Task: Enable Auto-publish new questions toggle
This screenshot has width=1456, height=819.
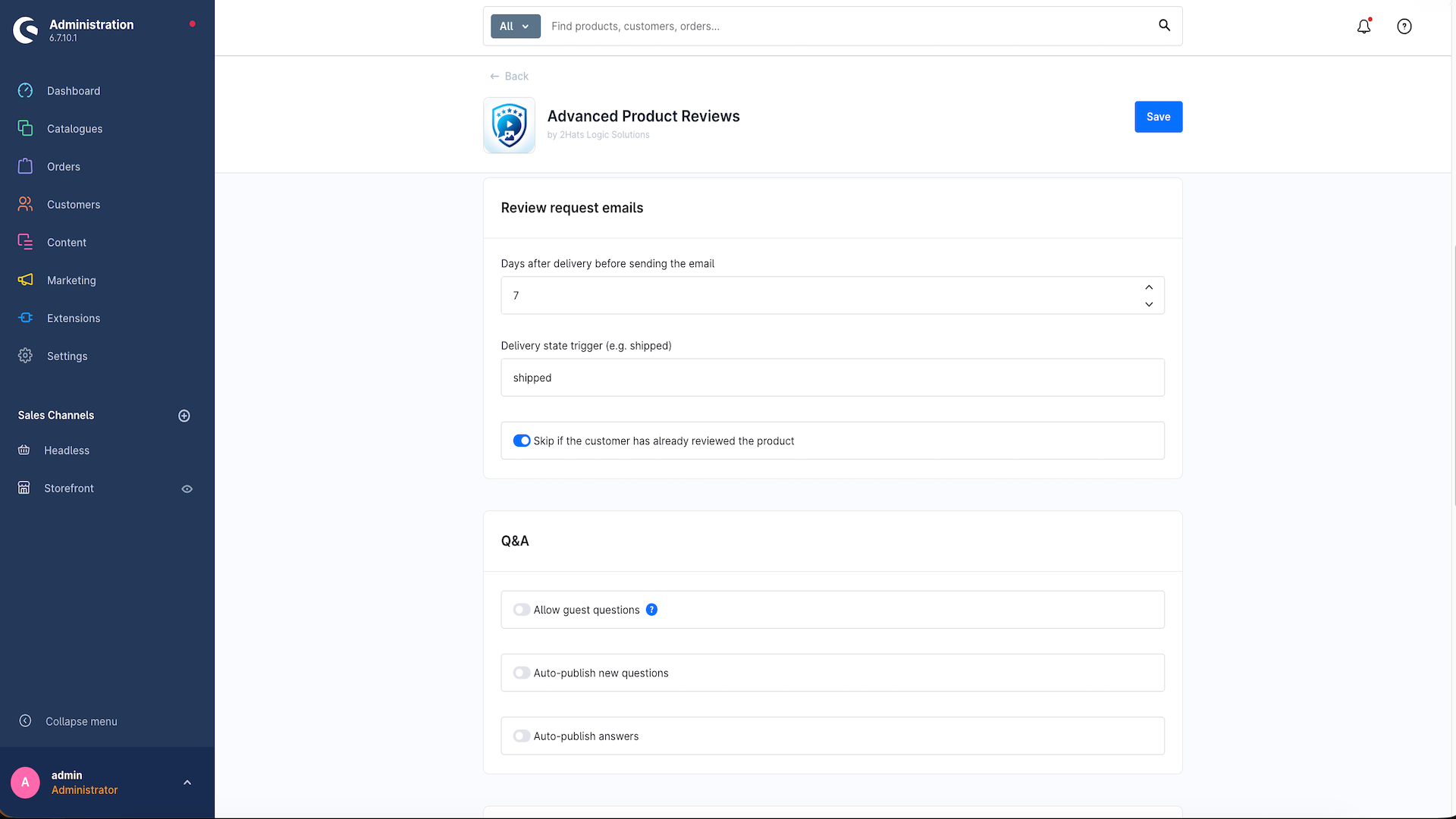Action: [x=522, y=673]
